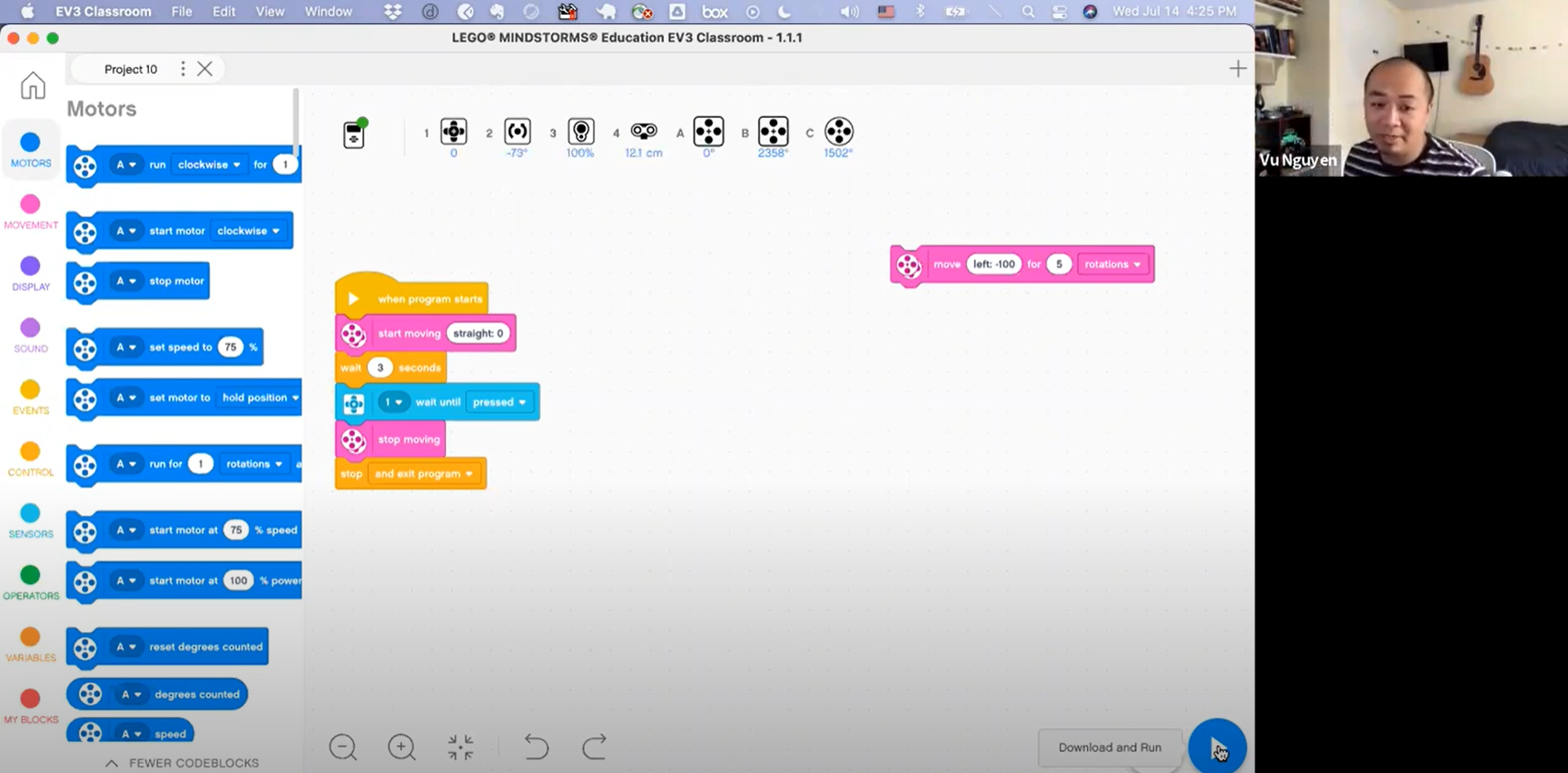Open 'and exit program' dropdown

tap(423, 474)
